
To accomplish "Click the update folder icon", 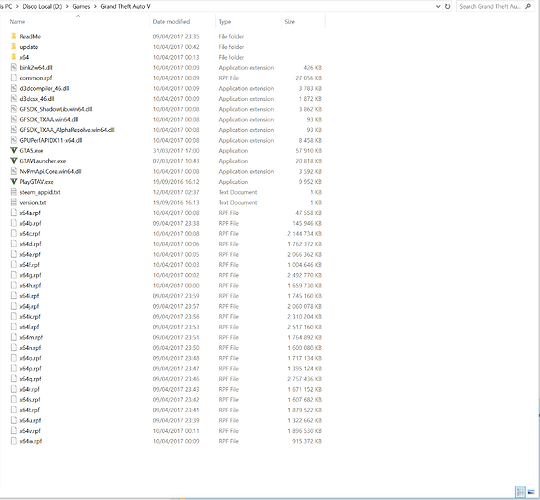I will pos(14,46).
